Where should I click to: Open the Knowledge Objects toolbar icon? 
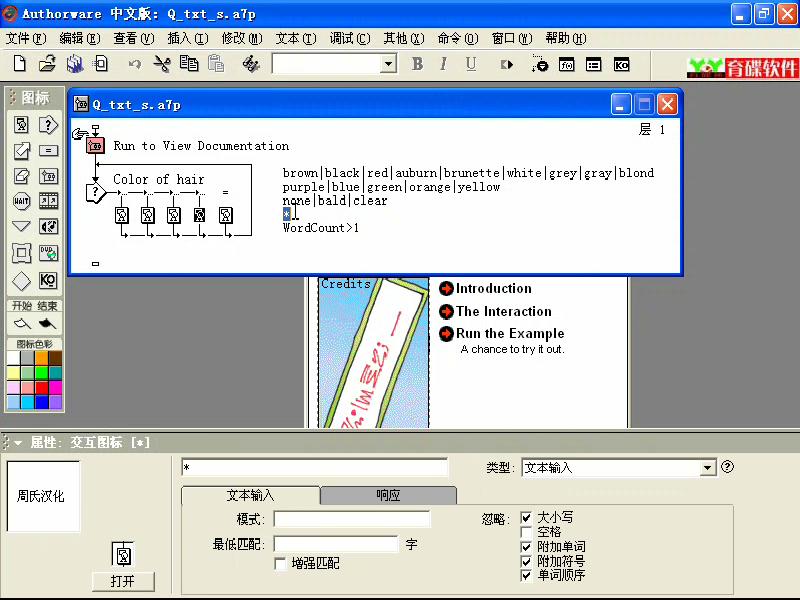point(621,65)
